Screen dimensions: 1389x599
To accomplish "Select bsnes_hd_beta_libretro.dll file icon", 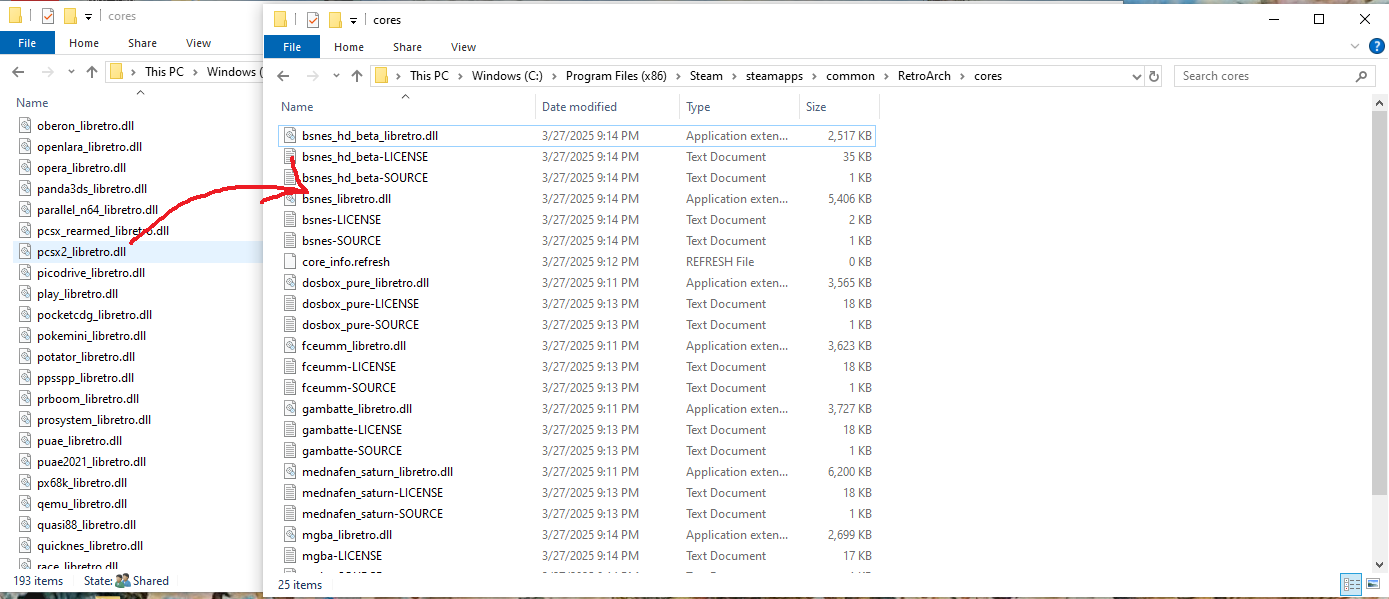I will pyautogui.click(x=290, y=136).
